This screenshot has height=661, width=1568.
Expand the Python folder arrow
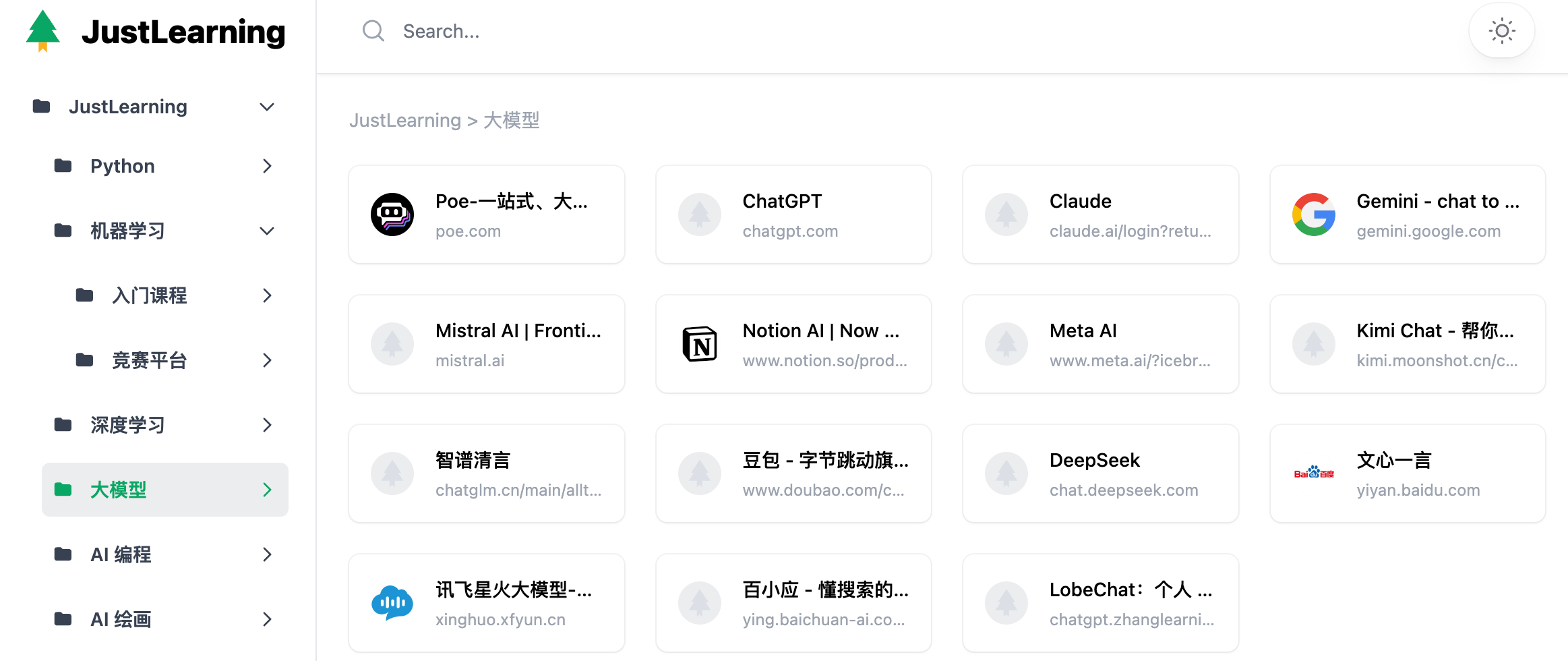tap(267, 166)
